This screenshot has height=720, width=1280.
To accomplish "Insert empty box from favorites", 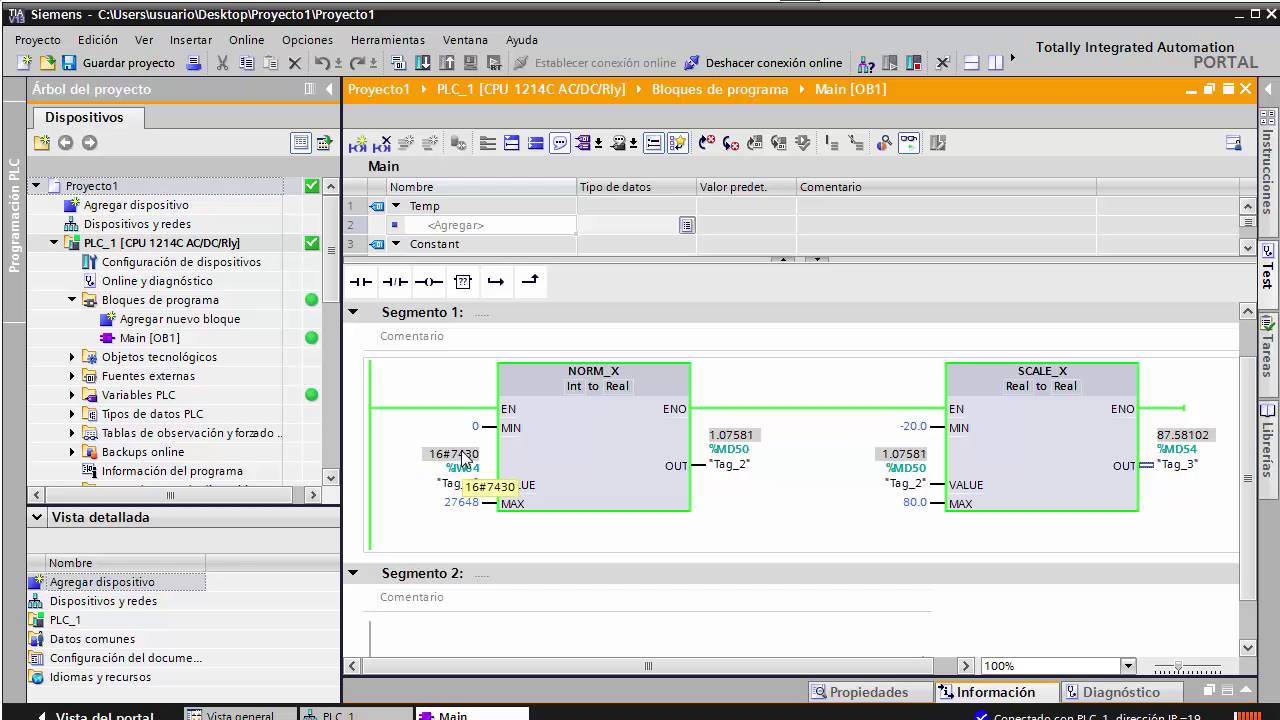I will [x=462, y=282].
